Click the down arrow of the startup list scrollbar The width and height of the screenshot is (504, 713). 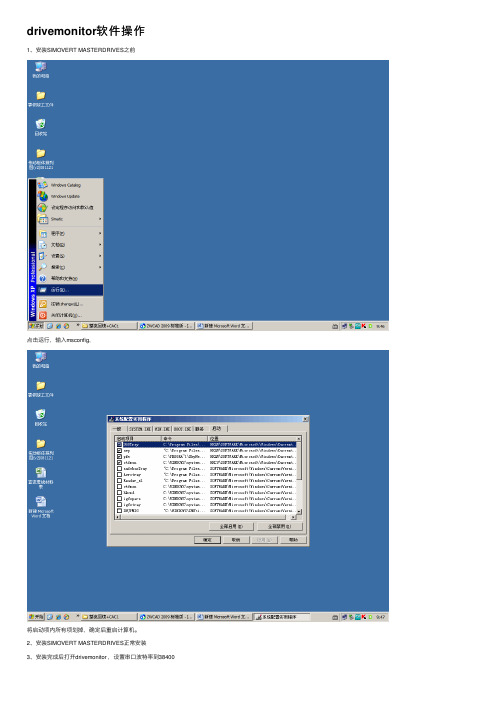point(299,512)
